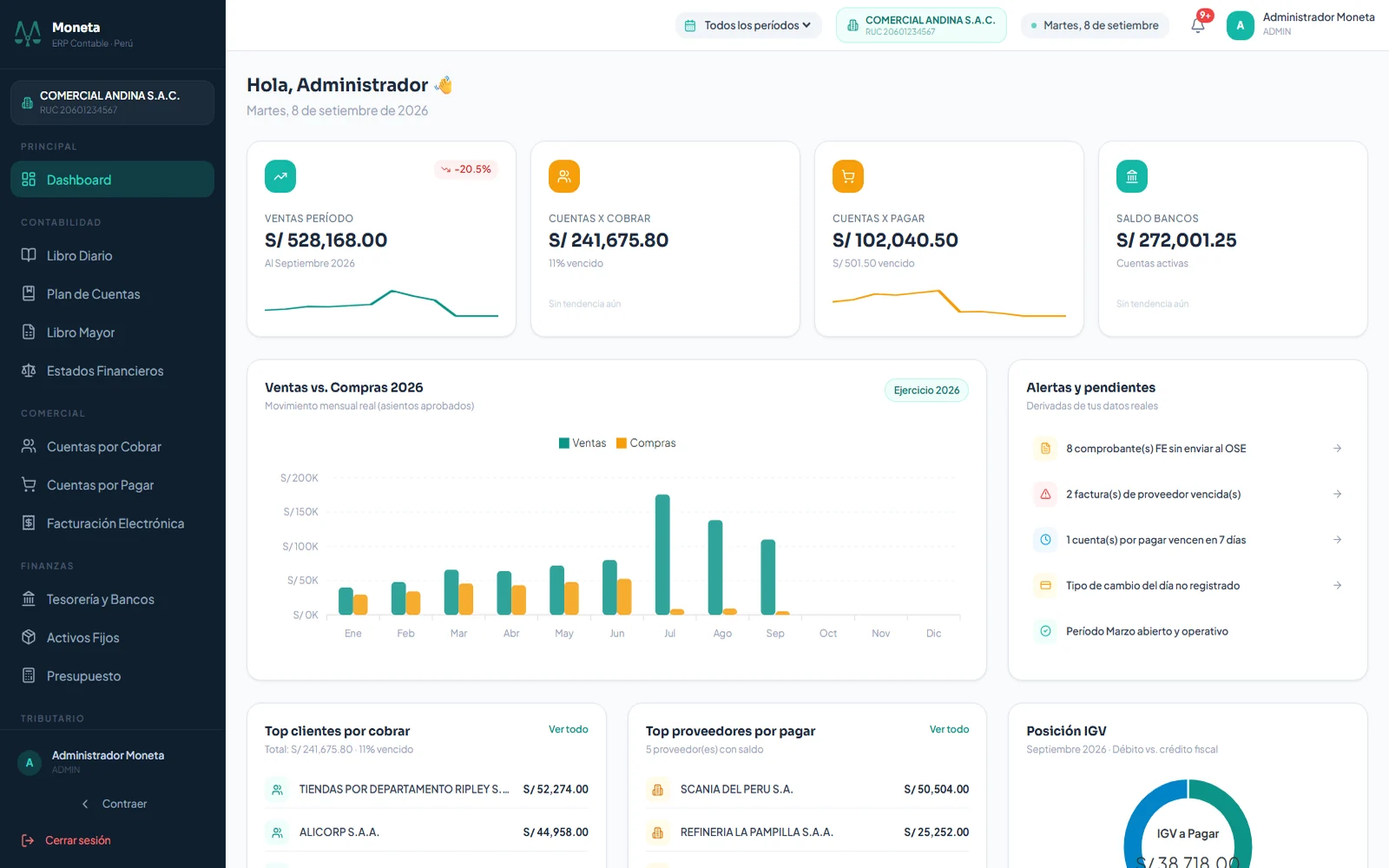Click client icon next to ALICORP S.A.A.
This screenshot has width=1389, height=868.
[x=277, y=832]
